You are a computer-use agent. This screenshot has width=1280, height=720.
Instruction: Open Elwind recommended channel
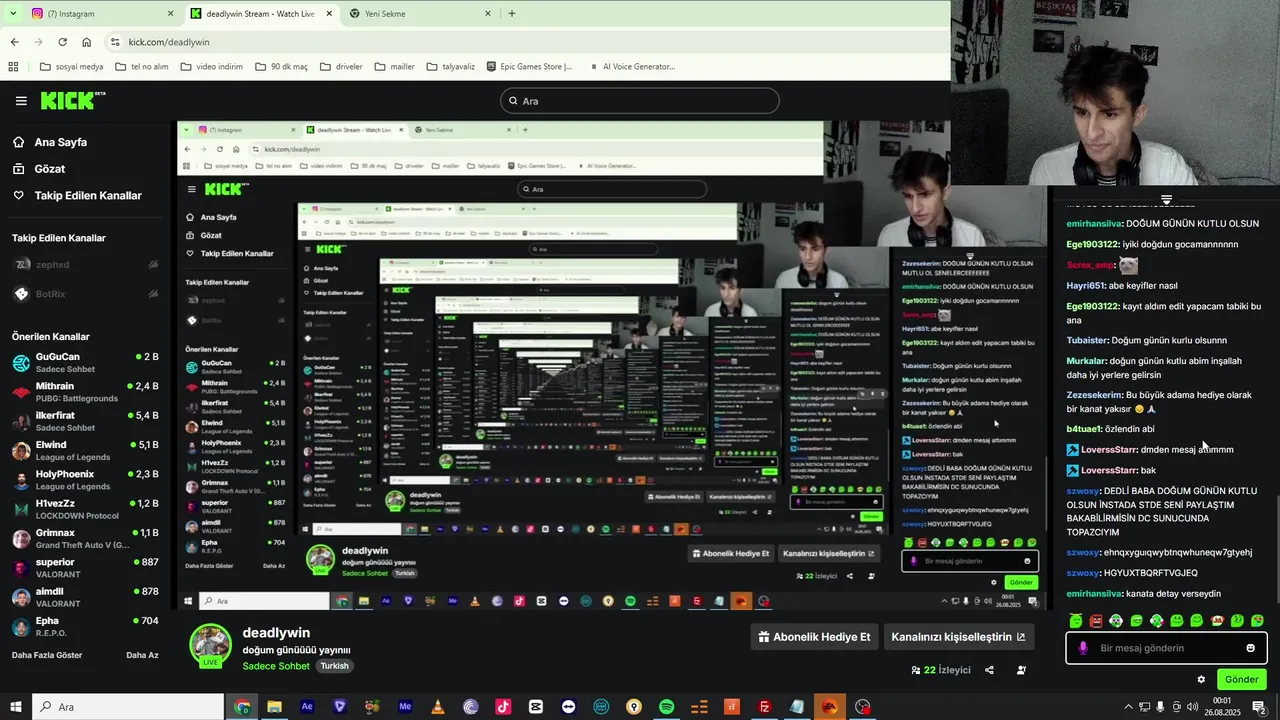[x=85, y=450]
